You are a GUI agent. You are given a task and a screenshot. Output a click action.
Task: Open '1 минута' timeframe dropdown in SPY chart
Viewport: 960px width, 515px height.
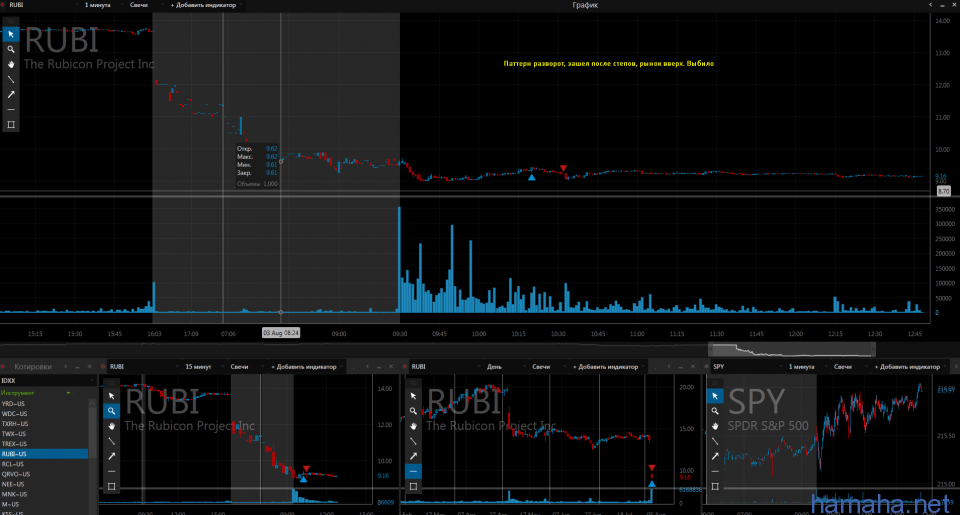click(x=805, y=367)
